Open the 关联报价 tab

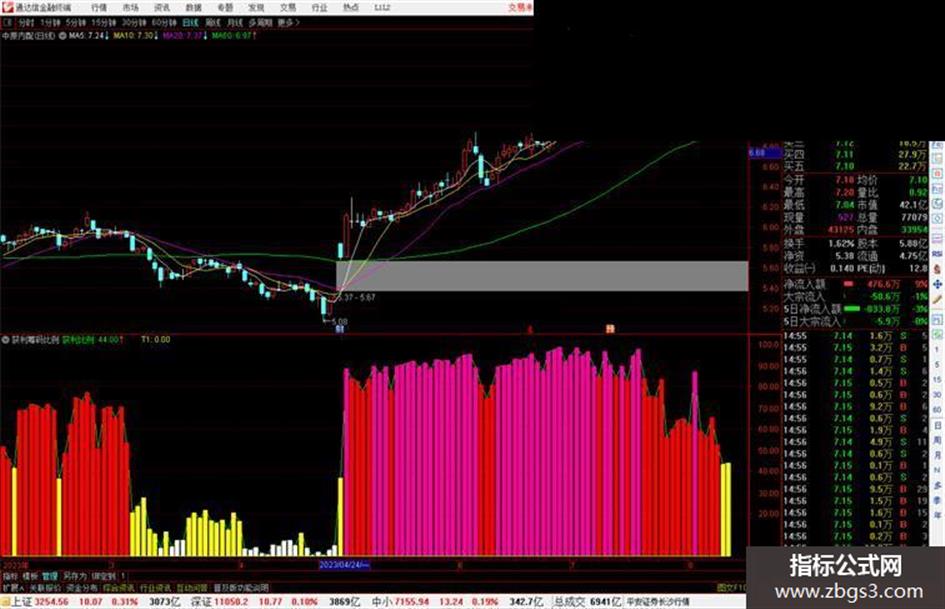(x=45, y=588)
